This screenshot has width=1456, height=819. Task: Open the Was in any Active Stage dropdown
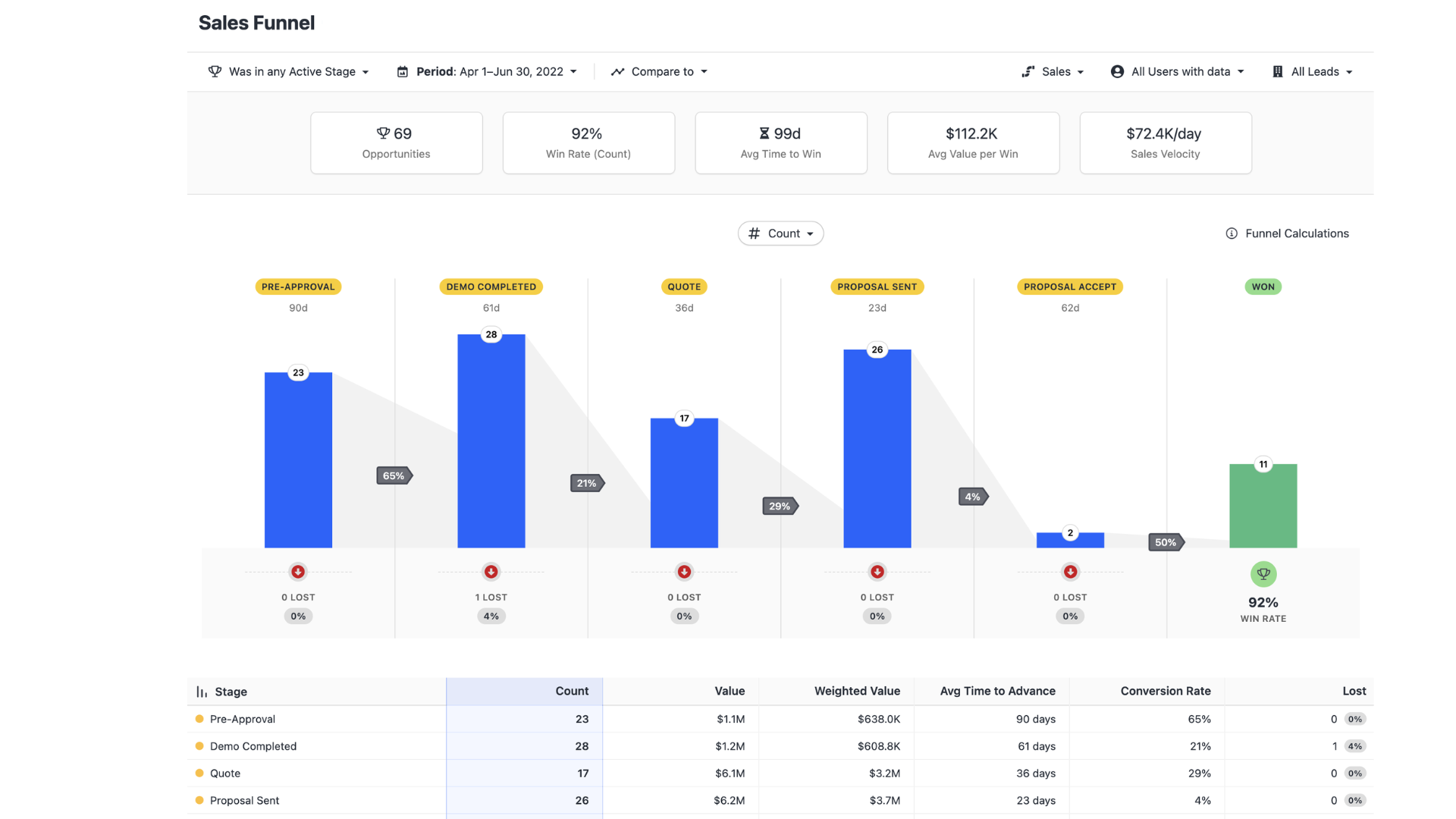click(x=289, y=71)
